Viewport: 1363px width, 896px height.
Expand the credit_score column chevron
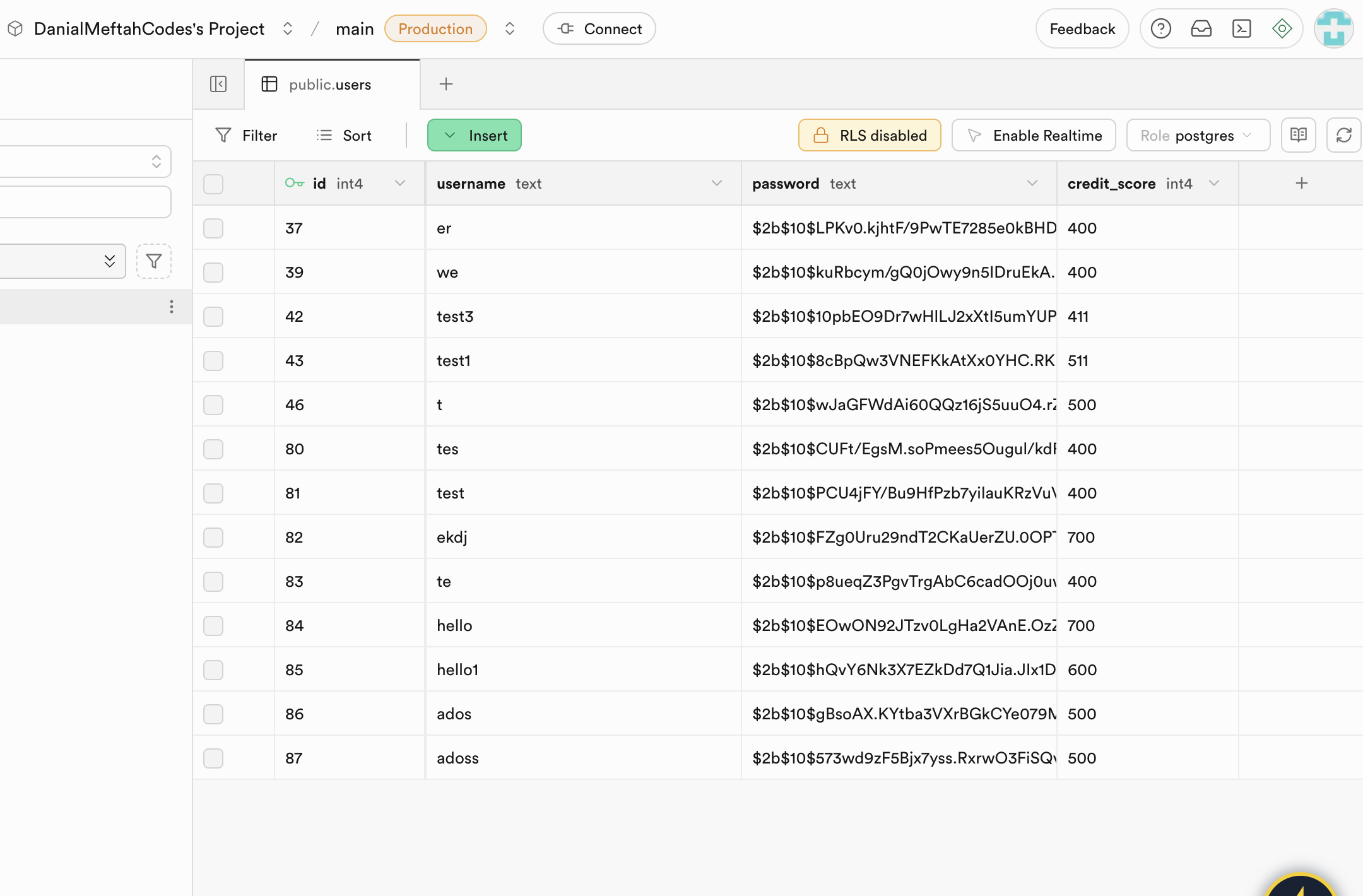click(x=1213, y=183)
